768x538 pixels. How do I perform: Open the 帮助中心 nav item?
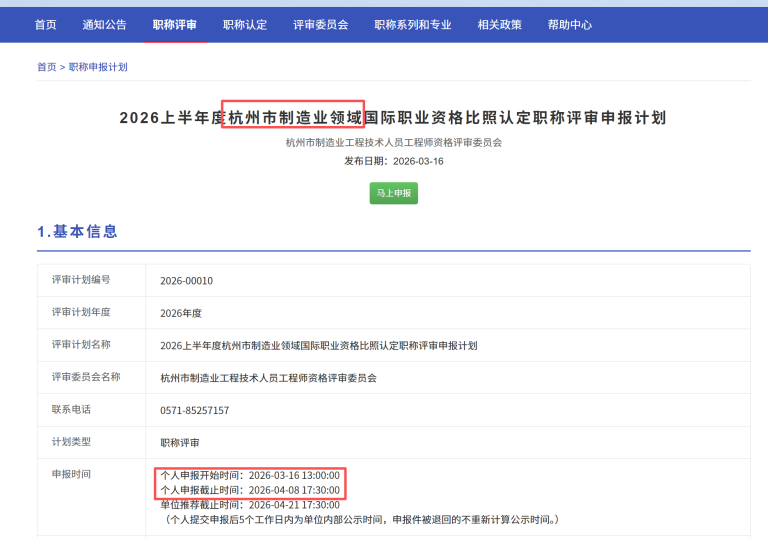[569, 24]
